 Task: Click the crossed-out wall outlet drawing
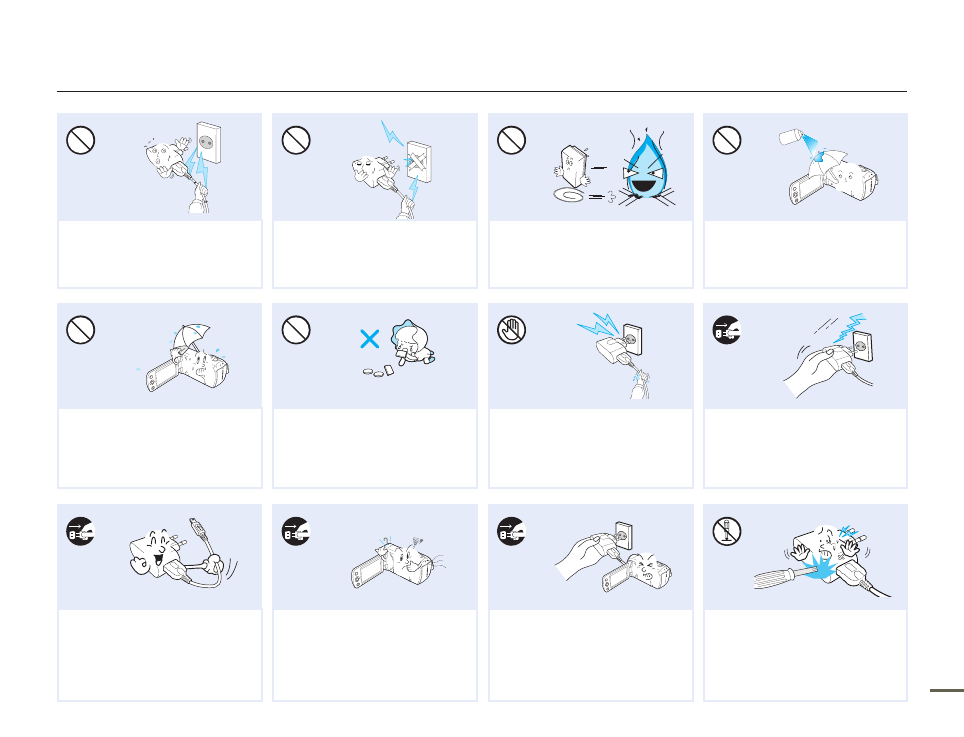tap(419, 162)
